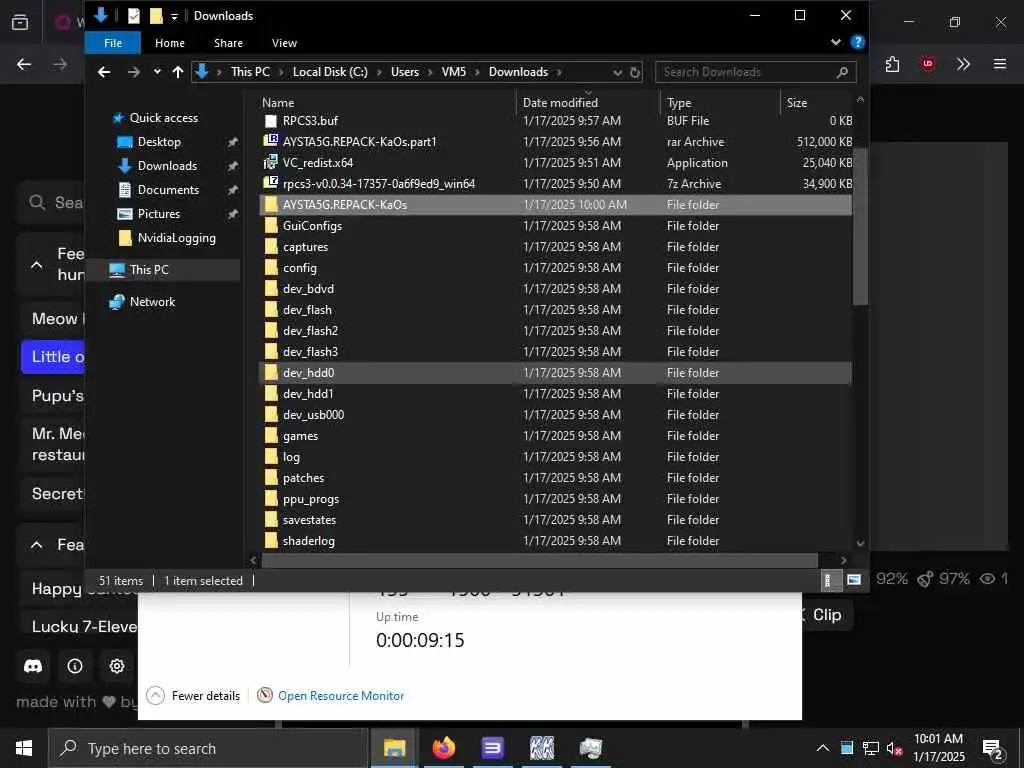Click Fewer details in Task Manager

[x=194, y=696]
